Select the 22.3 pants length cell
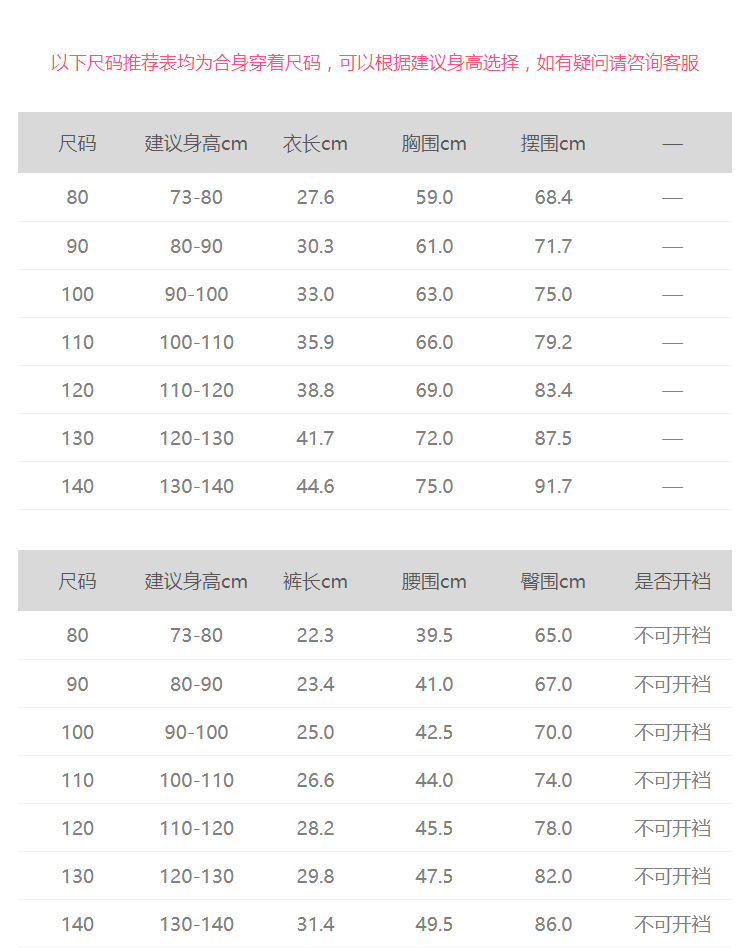 315,636
